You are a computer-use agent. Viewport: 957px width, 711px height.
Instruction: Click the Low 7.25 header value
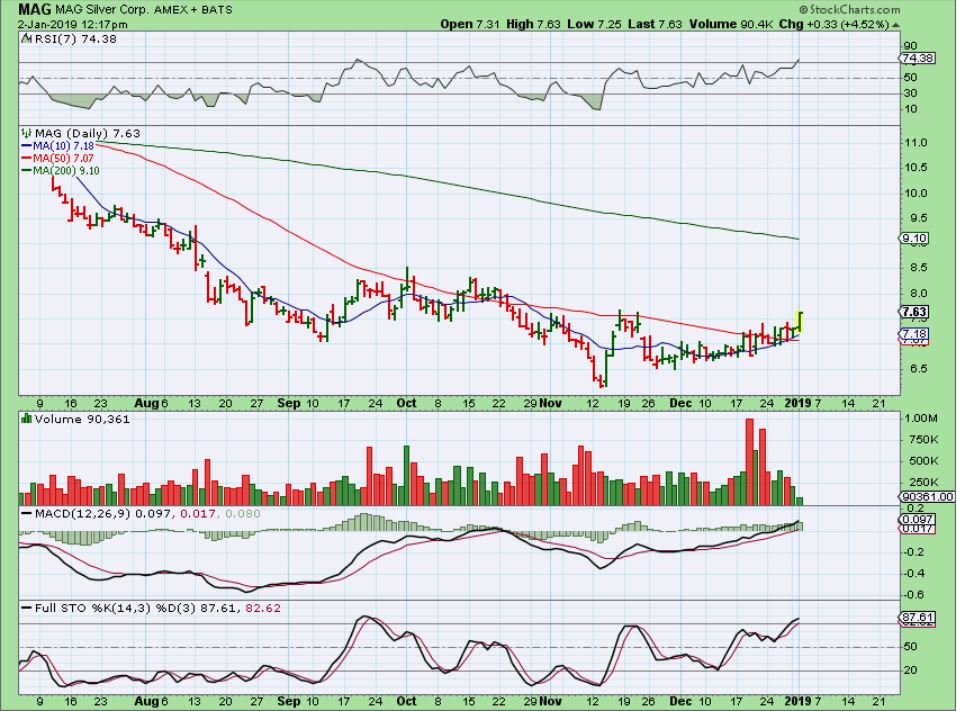(592, 24)
